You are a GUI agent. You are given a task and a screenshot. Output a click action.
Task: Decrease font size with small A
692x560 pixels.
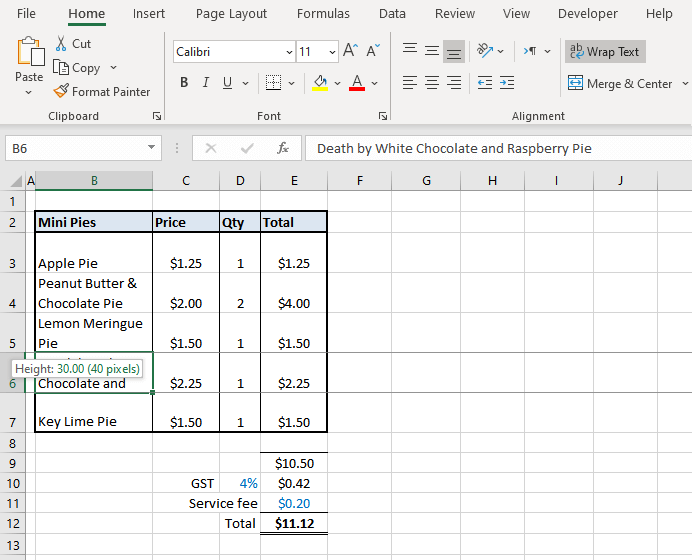point(372,51)
